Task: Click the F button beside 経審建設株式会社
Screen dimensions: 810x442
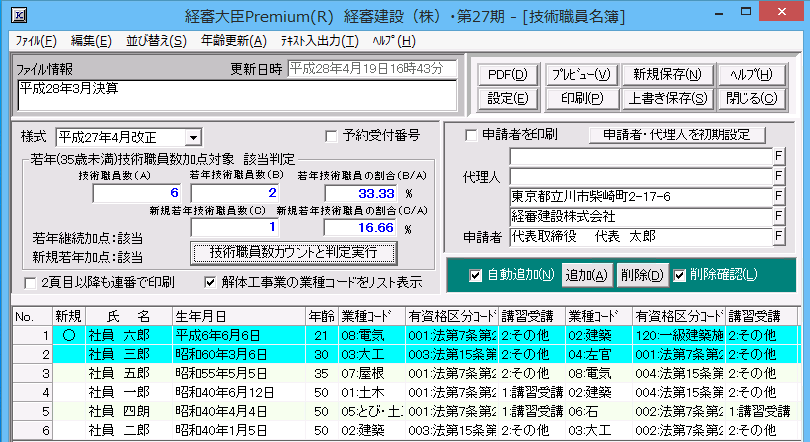Action: coord(779,215)
